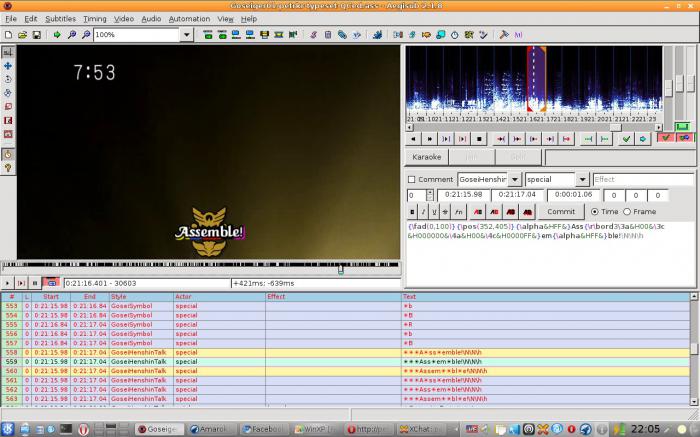The height and width of the screenshot is (437, 700).
Task: Open the Audio menu
Action: click(x=151, y=19)
